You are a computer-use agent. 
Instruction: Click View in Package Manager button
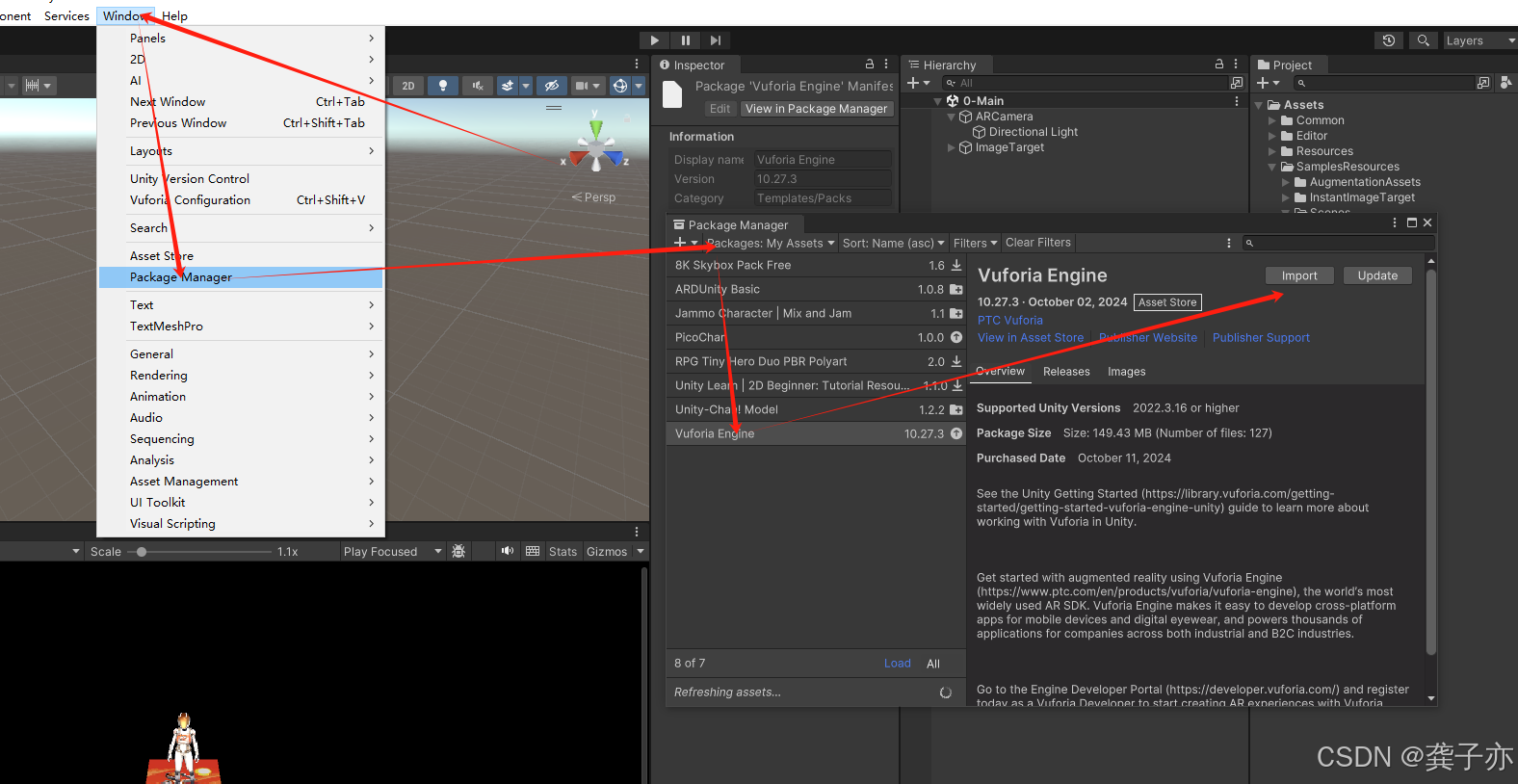click(817, 109)
